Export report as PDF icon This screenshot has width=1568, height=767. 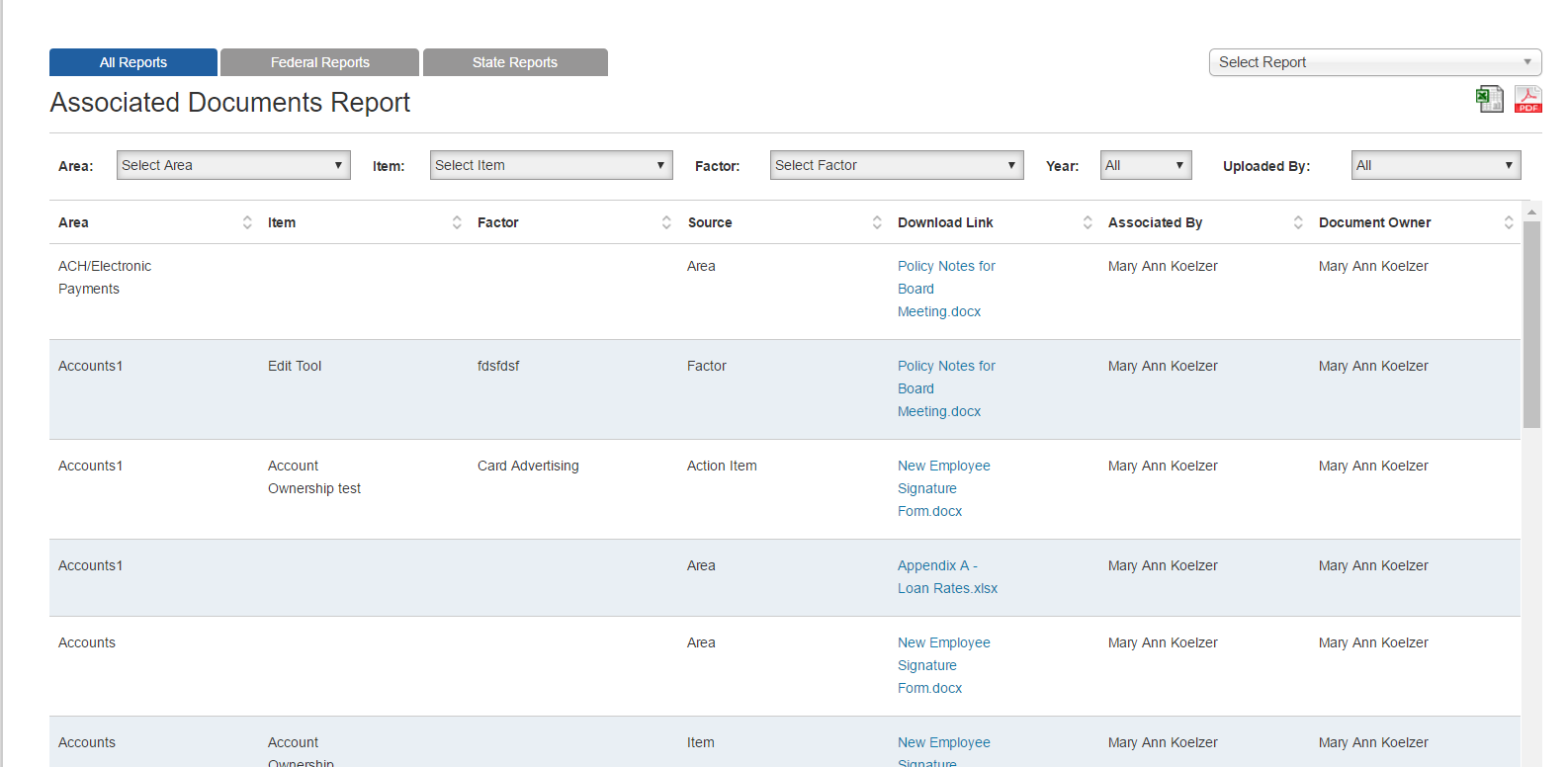pos(1527,99)
